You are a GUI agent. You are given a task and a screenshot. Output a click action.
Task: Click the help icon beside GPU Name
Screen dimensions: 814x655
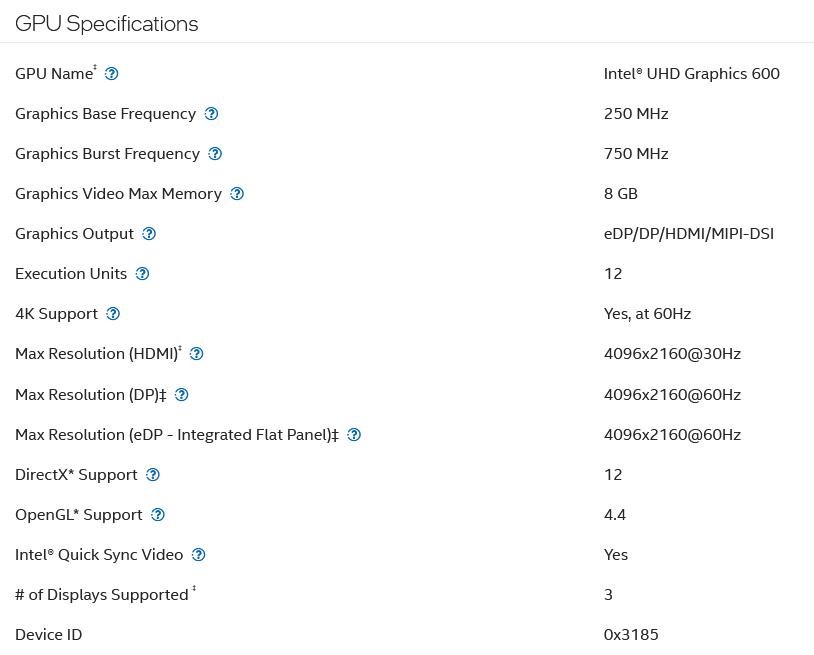(112, 74)
